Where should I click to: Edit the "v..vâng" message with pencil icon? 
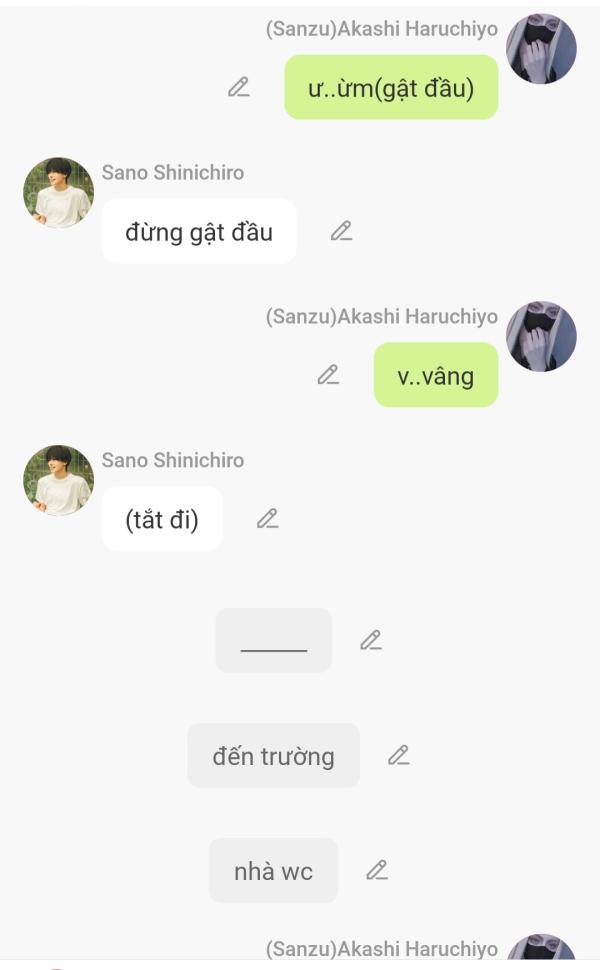pyautogui.click(x=328, y=374)
